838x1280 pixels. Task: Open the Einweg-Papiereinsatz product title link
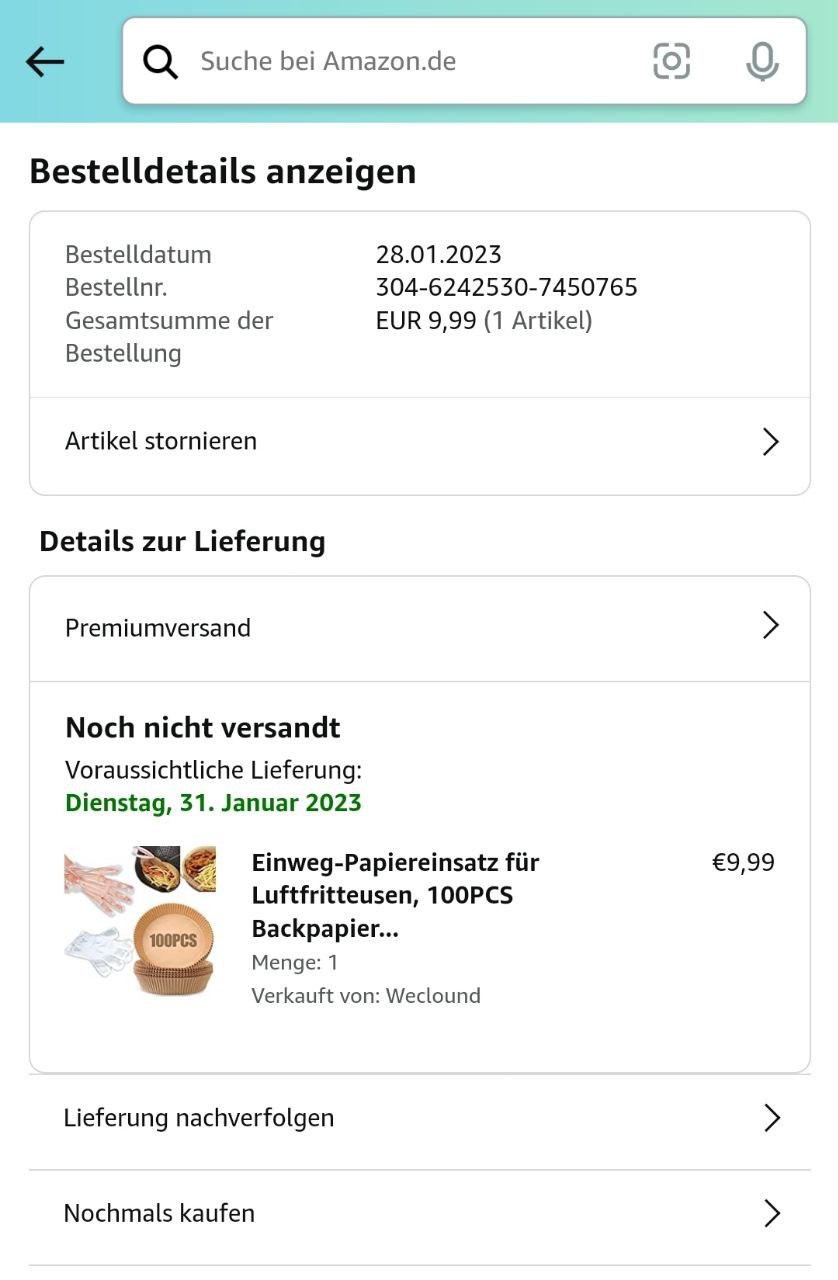[x=395, y=895]
